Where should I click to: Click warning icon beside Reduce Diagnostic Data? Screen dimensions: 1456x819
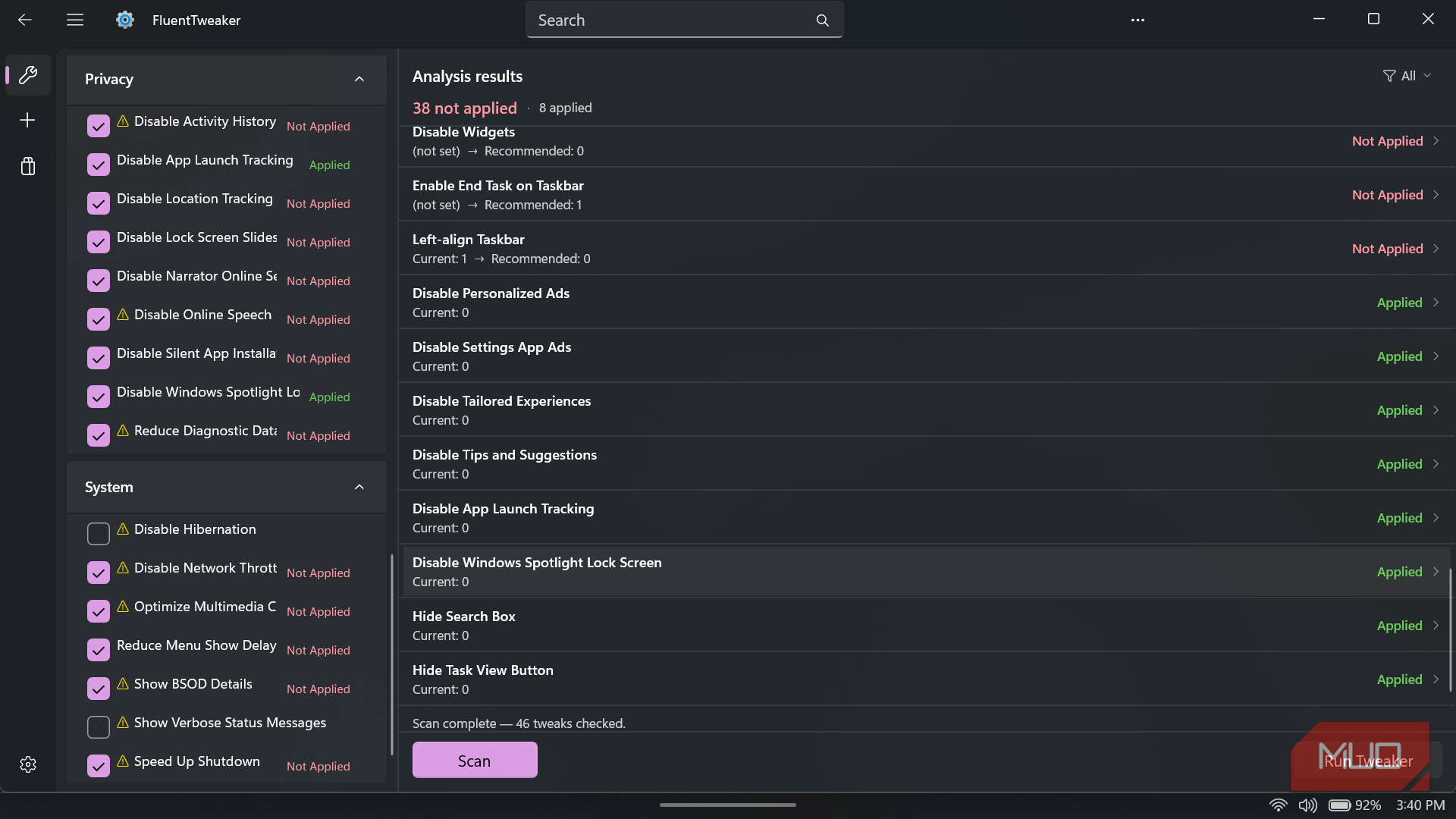pyautogui.click(x=123, y=431)
